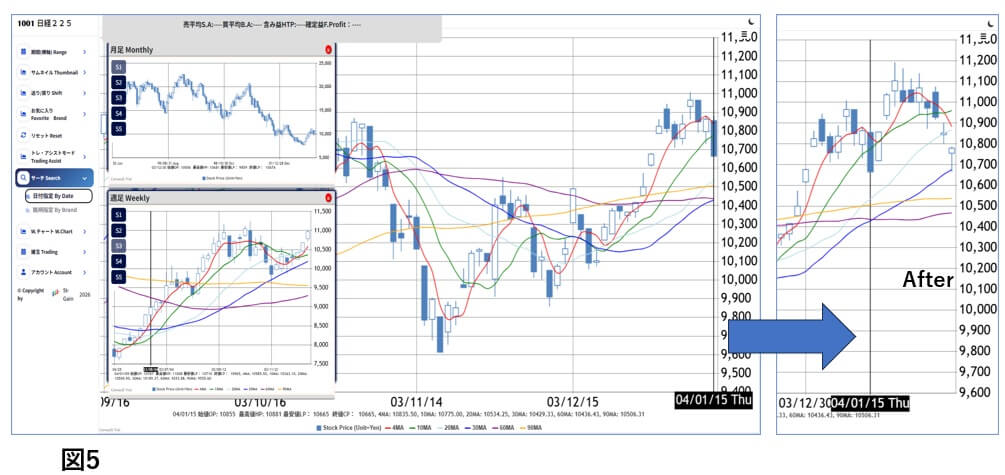Click the S.A./B.A. profit info bar
1005x475 pixels.
click(x=272, y=26)
